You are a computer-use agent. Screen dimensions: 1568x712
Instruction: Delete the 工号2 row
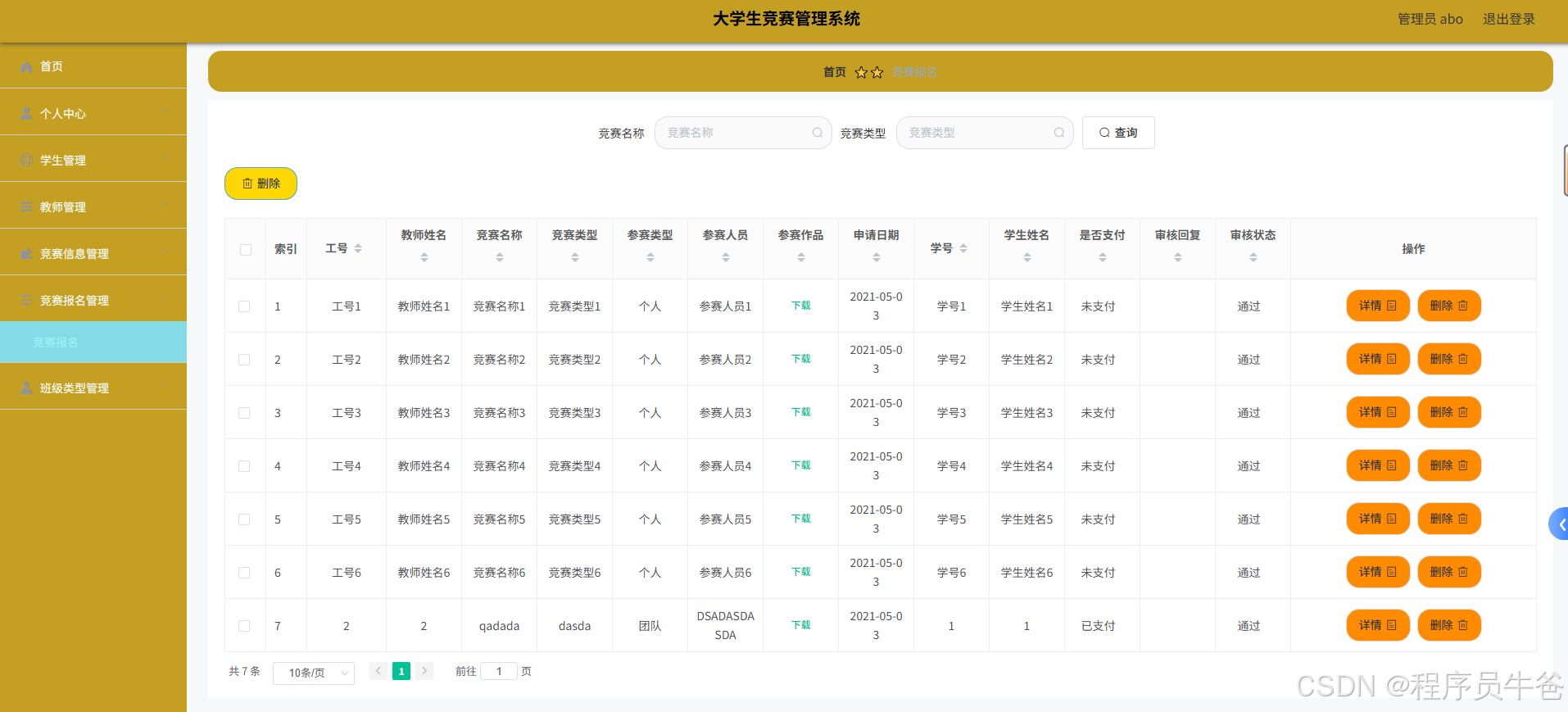(1449, 359)
